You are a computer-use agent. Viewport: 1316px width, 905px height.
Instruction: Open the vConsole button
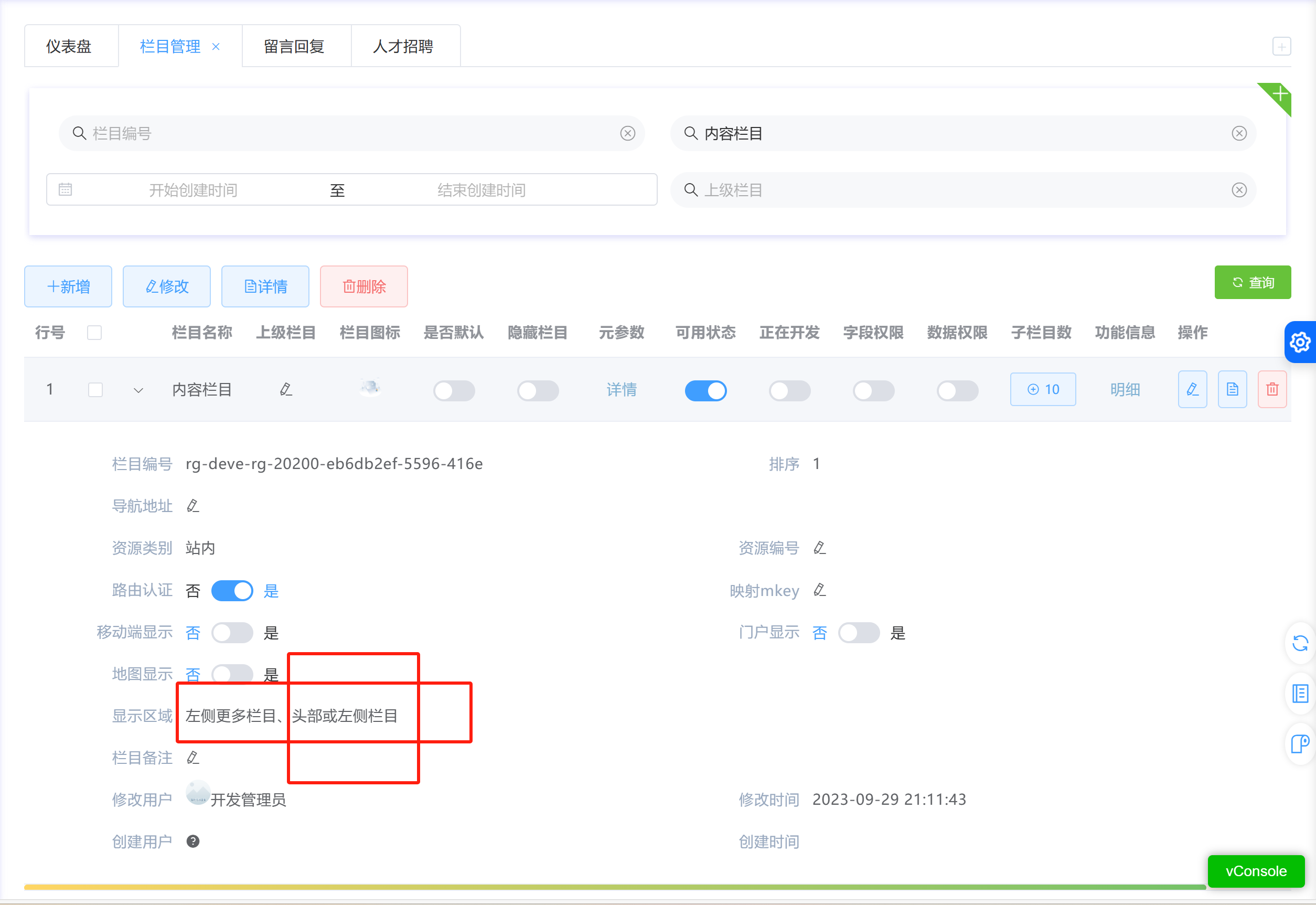[x=1256, y=871]
